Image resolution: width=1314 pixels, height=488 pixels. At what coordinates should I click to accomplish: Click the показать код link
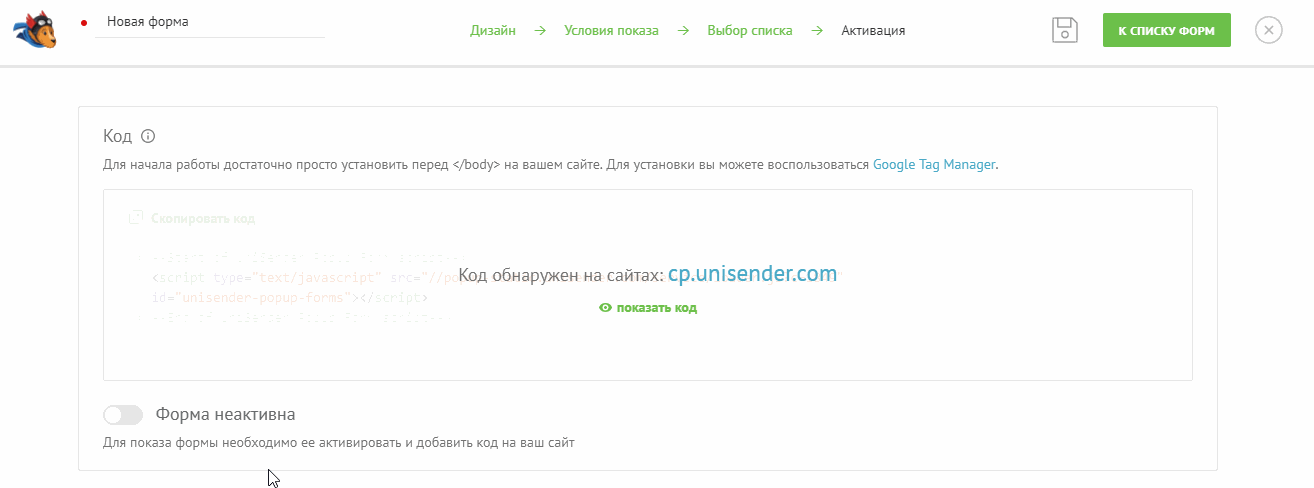(657, 308)
